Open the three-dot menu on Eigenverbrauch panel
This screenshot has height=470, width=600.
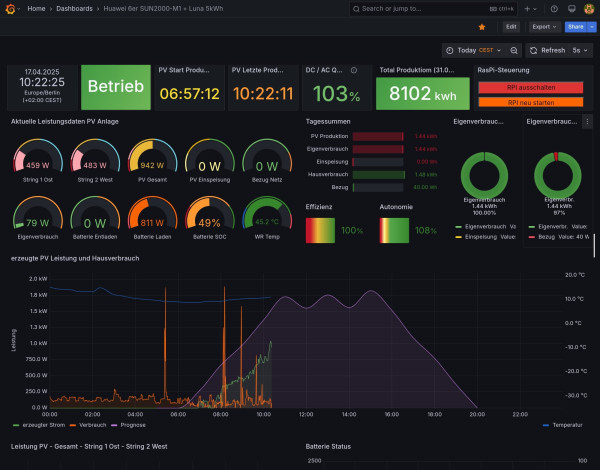(x=587, y=120)
